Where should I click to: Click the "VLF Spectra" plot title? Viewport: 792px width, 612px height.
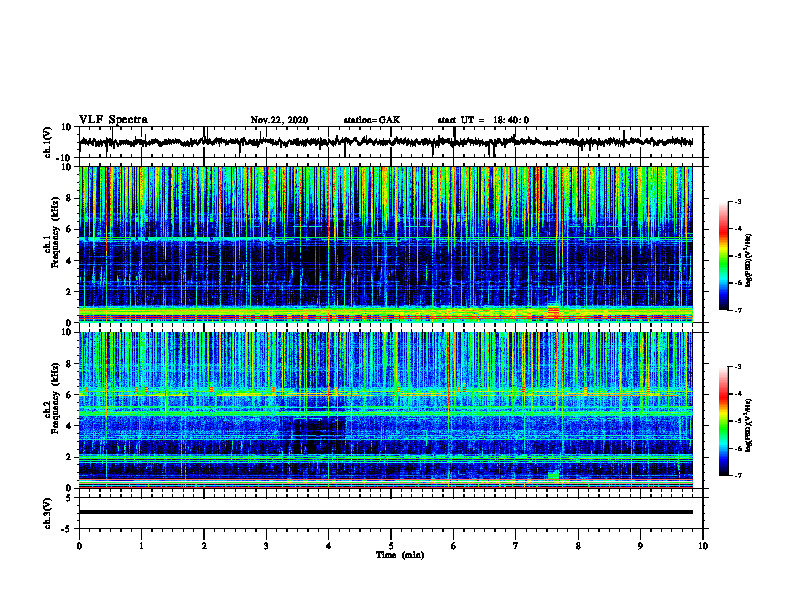(113, 120)
